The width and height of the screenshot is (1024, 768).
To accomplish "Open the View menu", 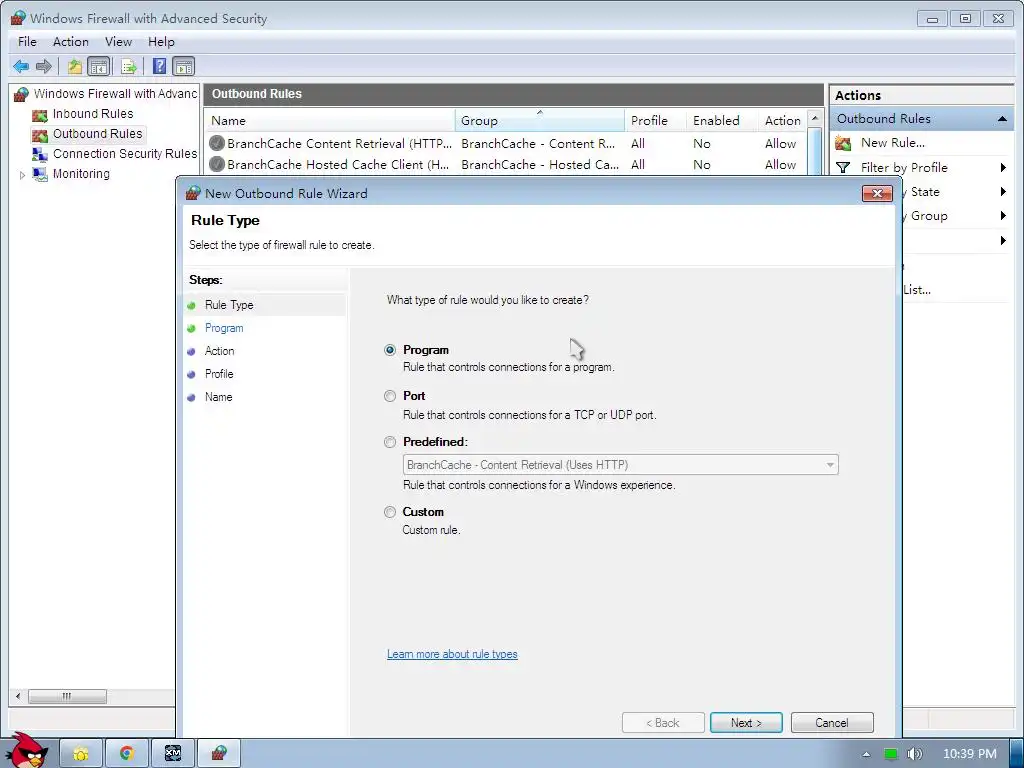I will click(x=118, y=42).
